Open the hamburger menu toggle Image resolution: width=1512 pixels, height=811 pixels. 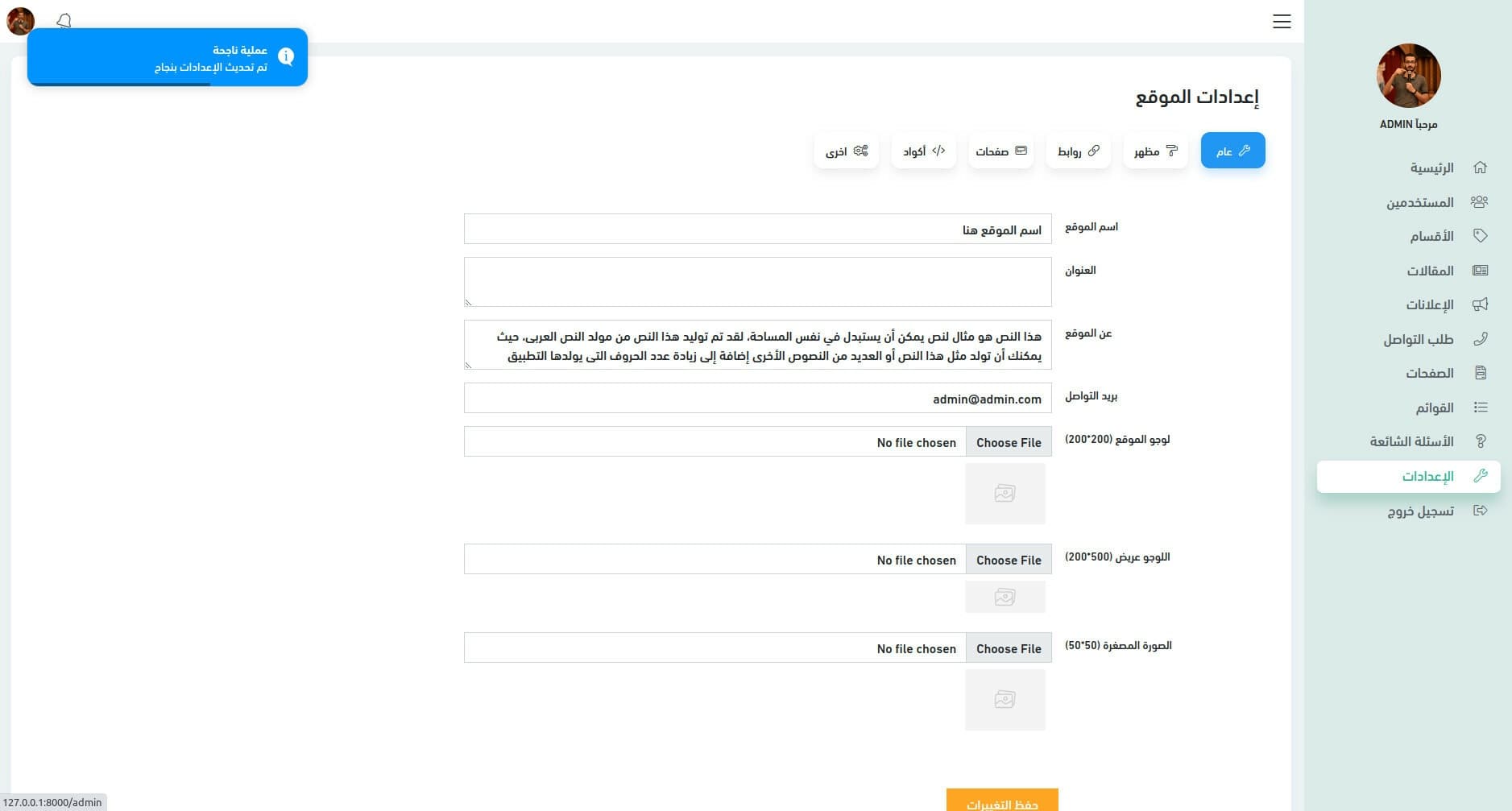[x=1282, y=22]
